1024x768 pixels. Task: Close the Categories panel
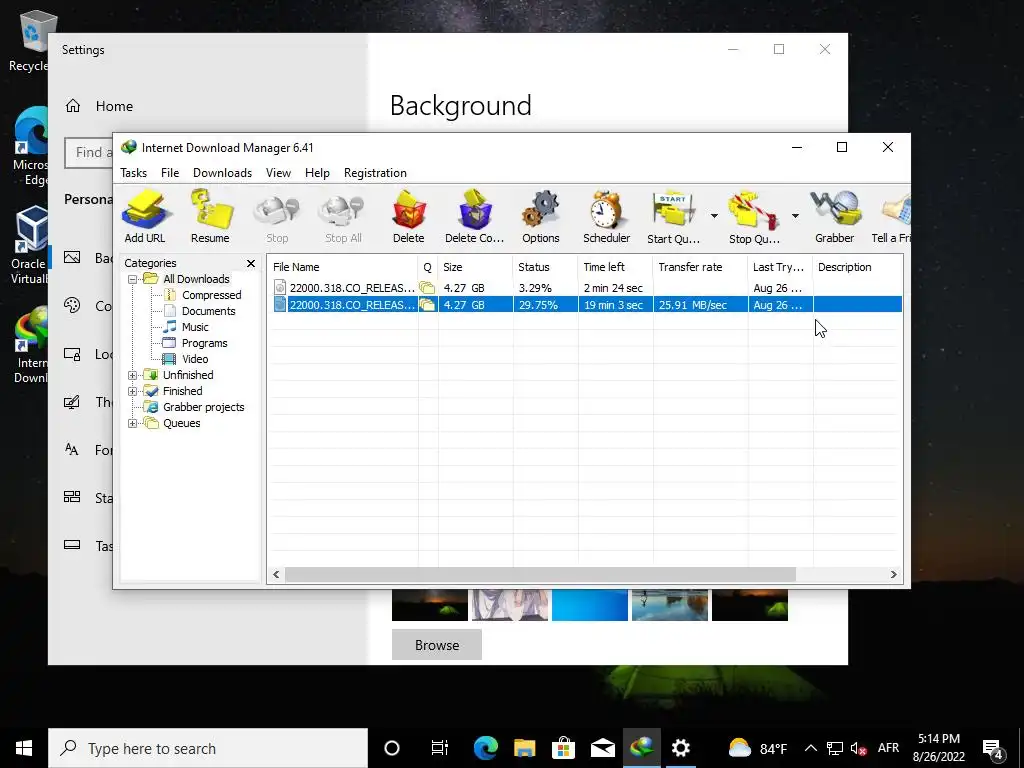point(251,263)
